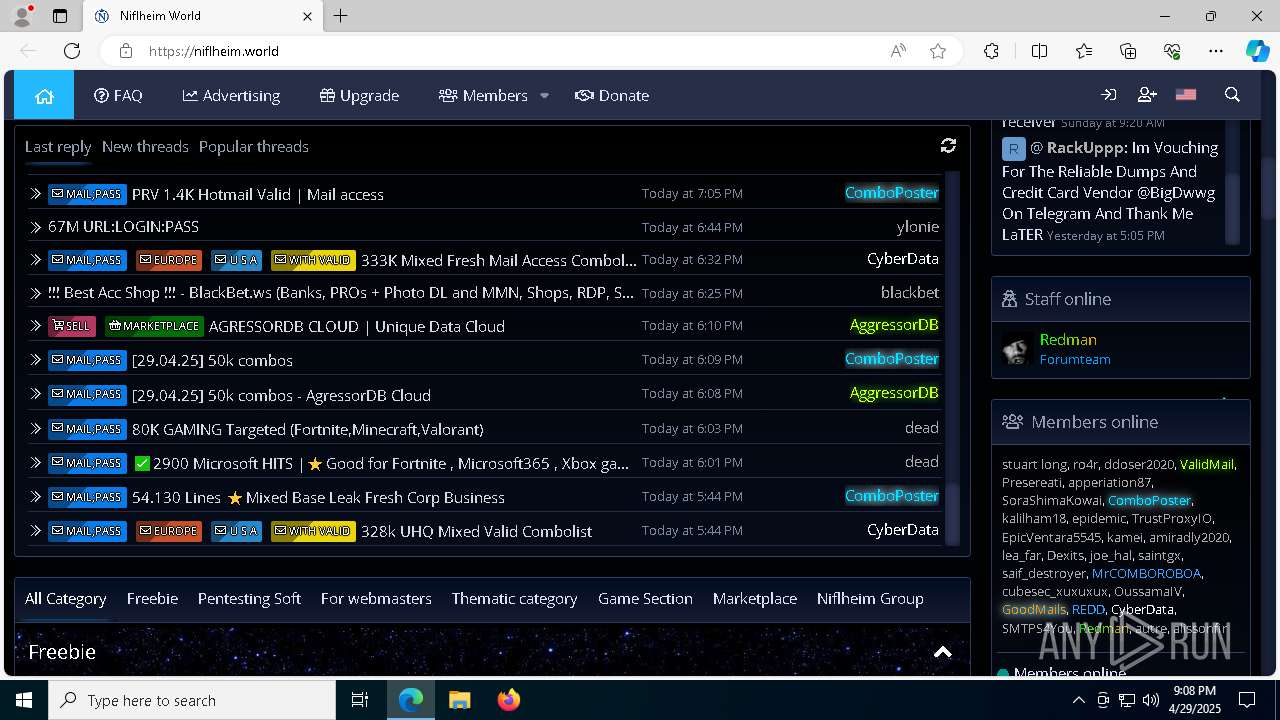This screenshot has height=720, width=1280.
Task: Expand the Members dropdown arrow
Action: [x=544, y=96]
